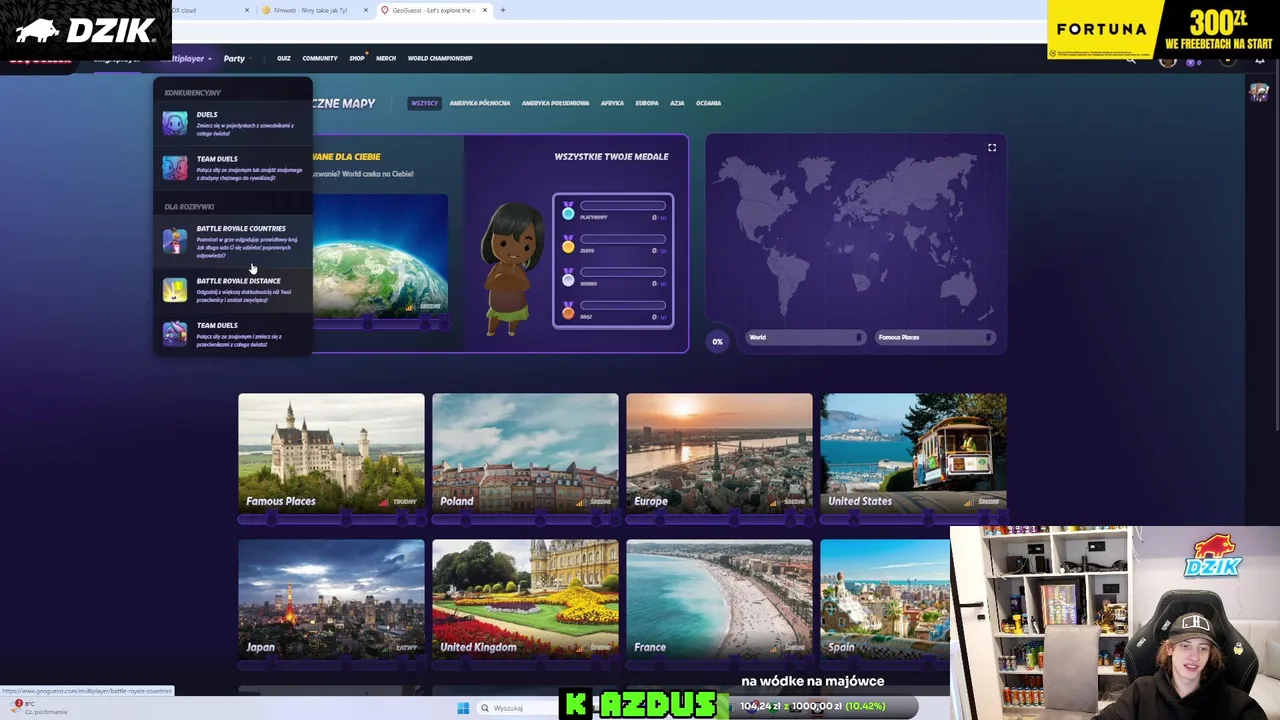Screen dimensions: 1280x720
Task: Open the Poland map card
Action: point(525,453)
